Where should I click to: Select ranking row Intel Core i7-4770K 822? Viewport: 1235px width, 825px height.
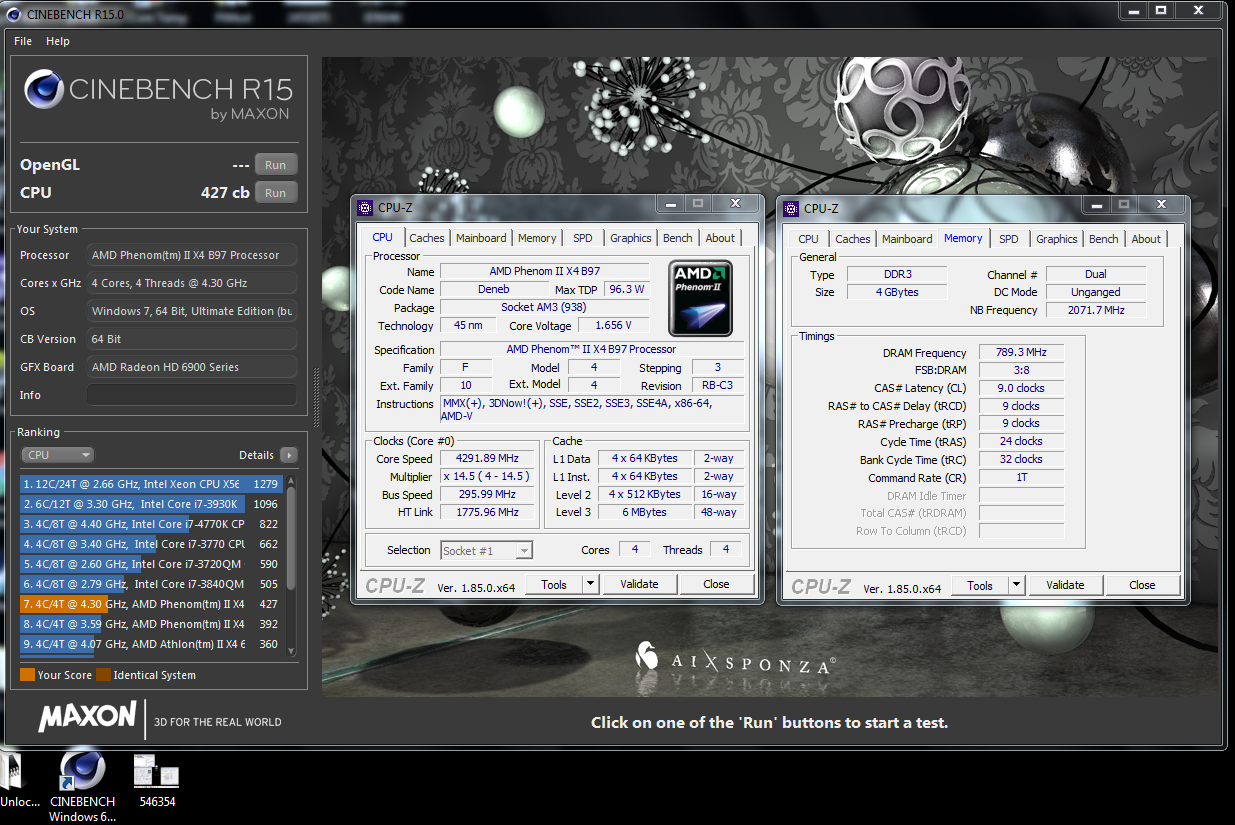click(x=151, y=524)
